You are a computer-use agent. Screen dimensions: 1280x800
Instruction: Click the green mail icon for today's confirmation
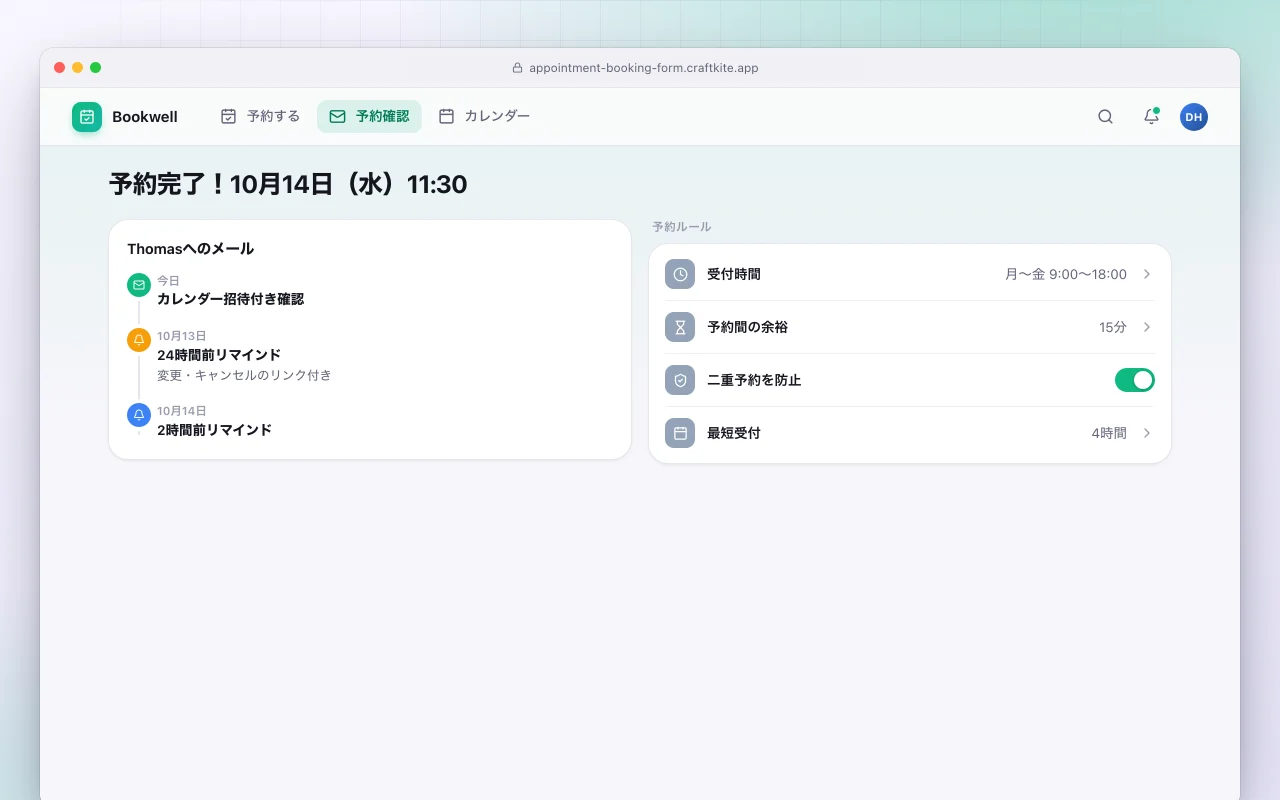tap(139, 285)
